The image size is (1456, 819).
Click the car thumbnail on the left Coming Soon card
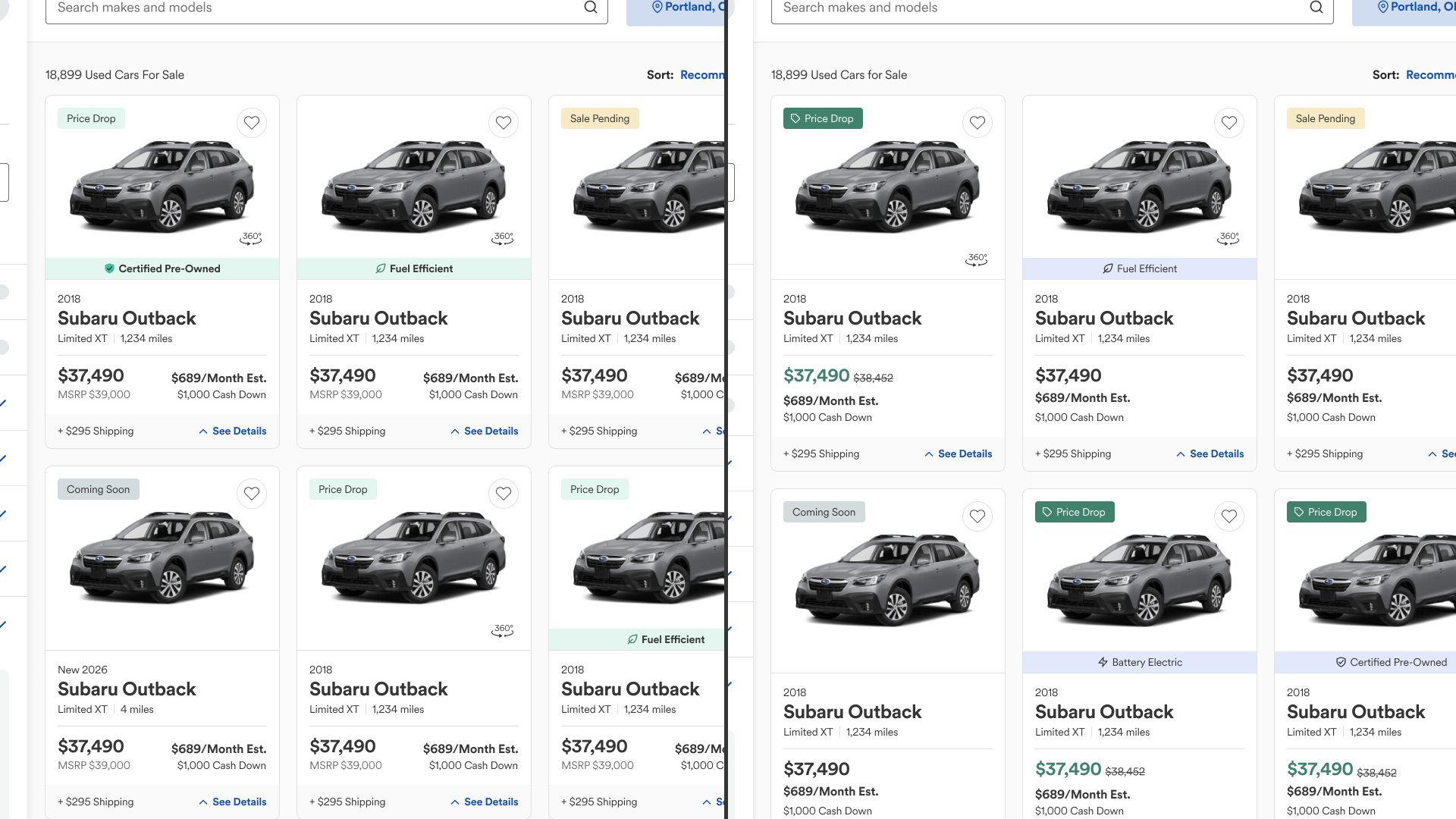pos(162,557)
